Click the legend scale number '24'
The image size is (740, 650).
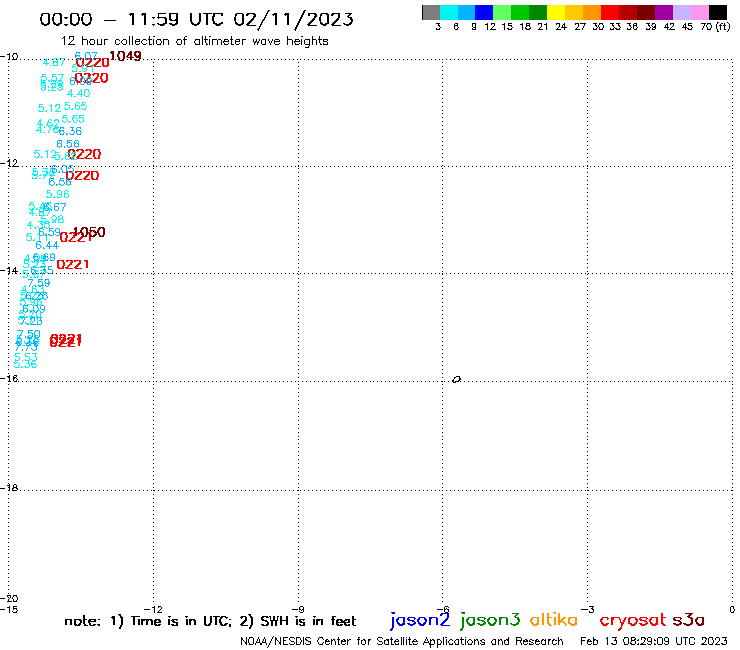561,27
